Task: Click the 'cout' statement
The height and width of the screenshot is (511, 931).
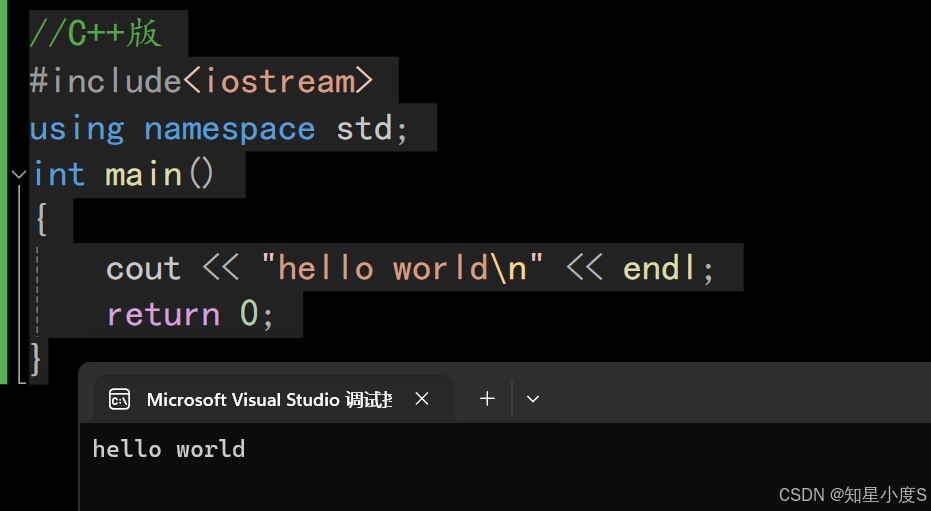Action: (x=144, y=268)
